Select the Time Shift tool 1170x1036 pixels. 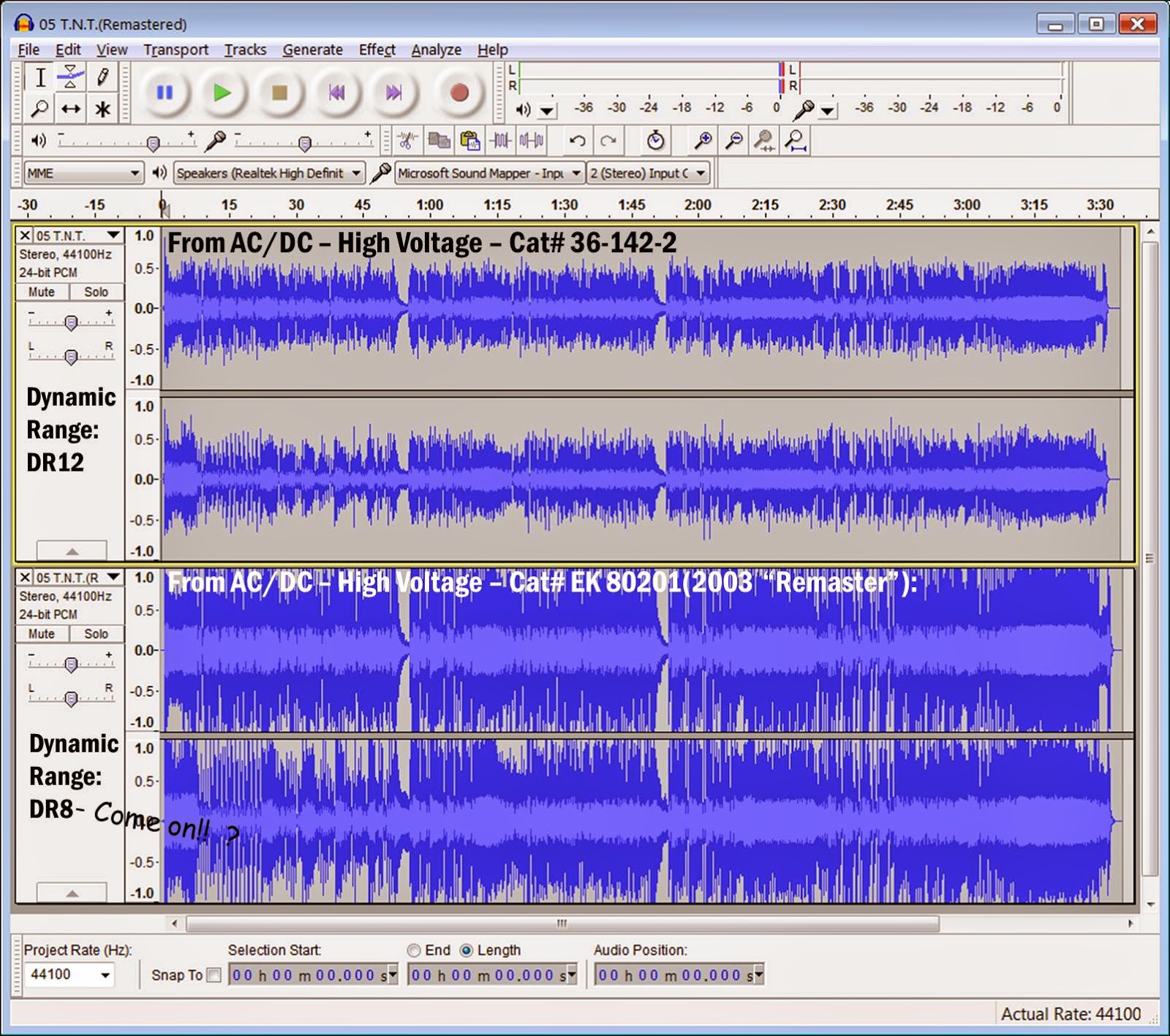coord(71,109)
